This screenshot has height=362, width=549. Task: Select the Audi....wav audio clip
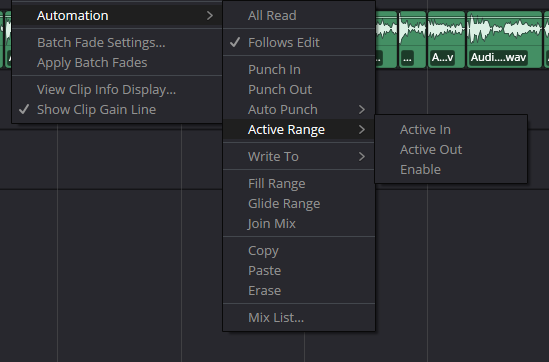click(x=505, y=40)
